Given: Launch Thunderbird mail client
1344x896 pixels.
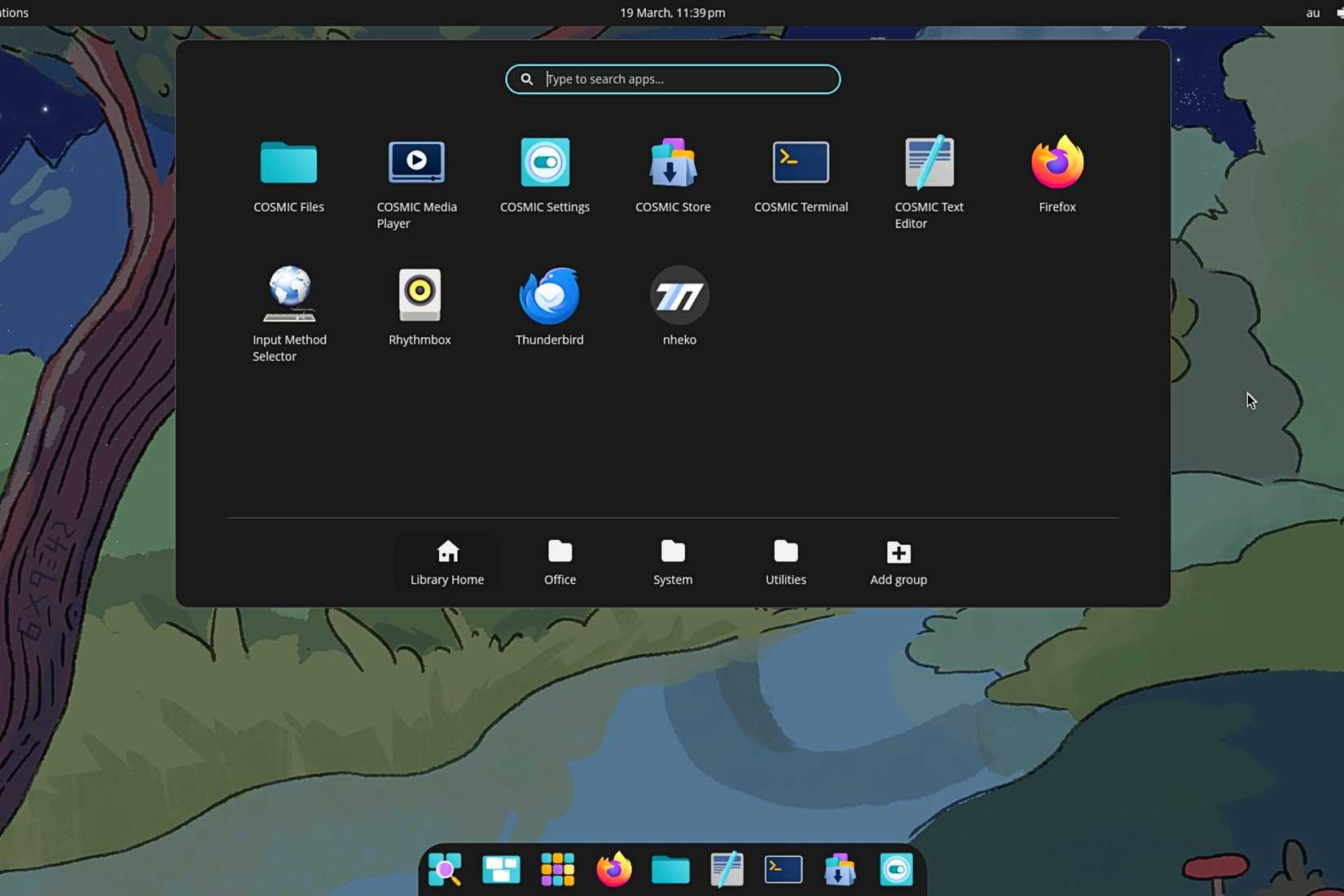Looking at the screenshot, I should coord(549,306).
